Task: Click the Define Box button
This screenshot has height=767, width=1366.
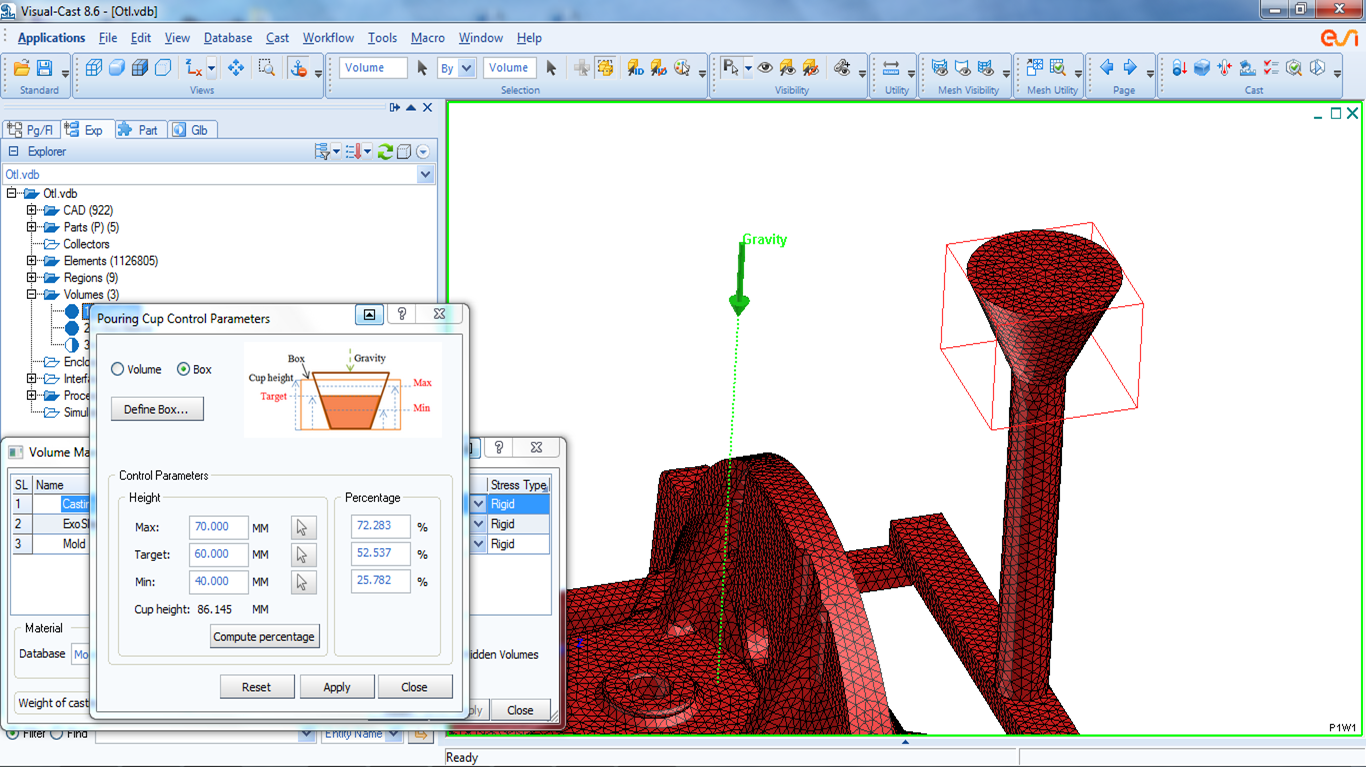Action: point(157,409)
